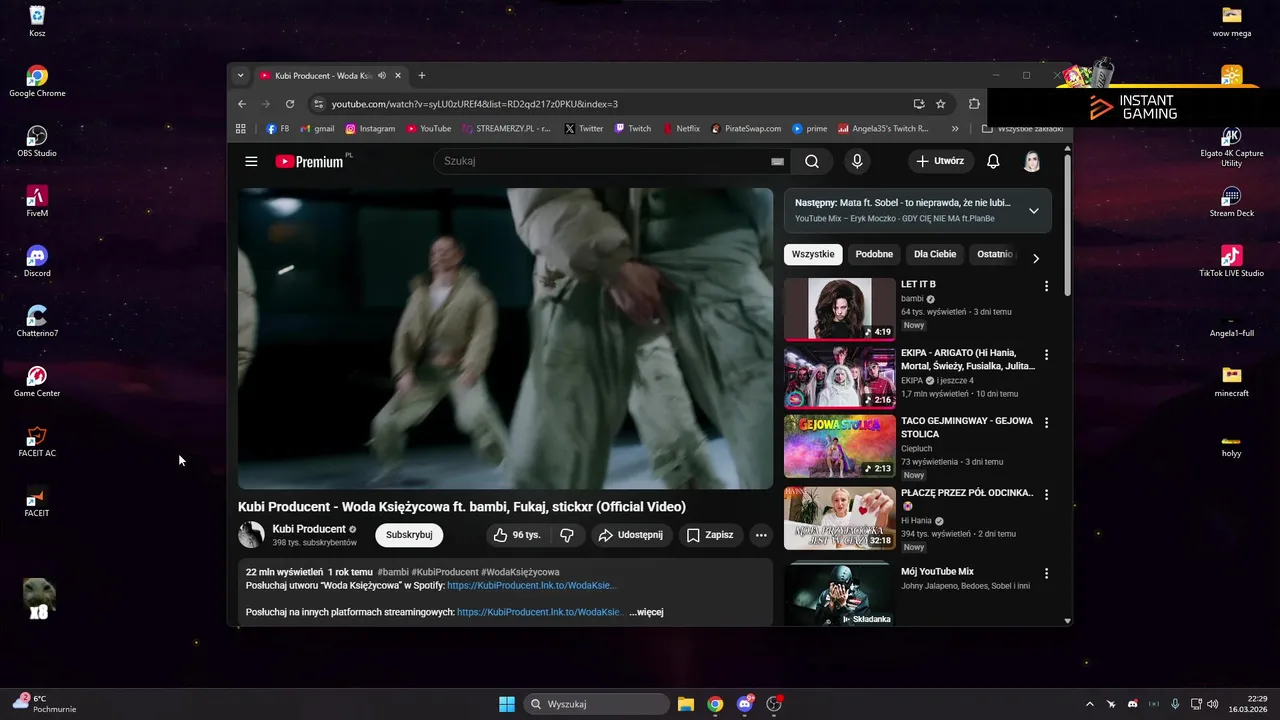The width and height of the screenshot is (1280, 720).
Task: Click the #bambi hashtag
Action: 393,572
